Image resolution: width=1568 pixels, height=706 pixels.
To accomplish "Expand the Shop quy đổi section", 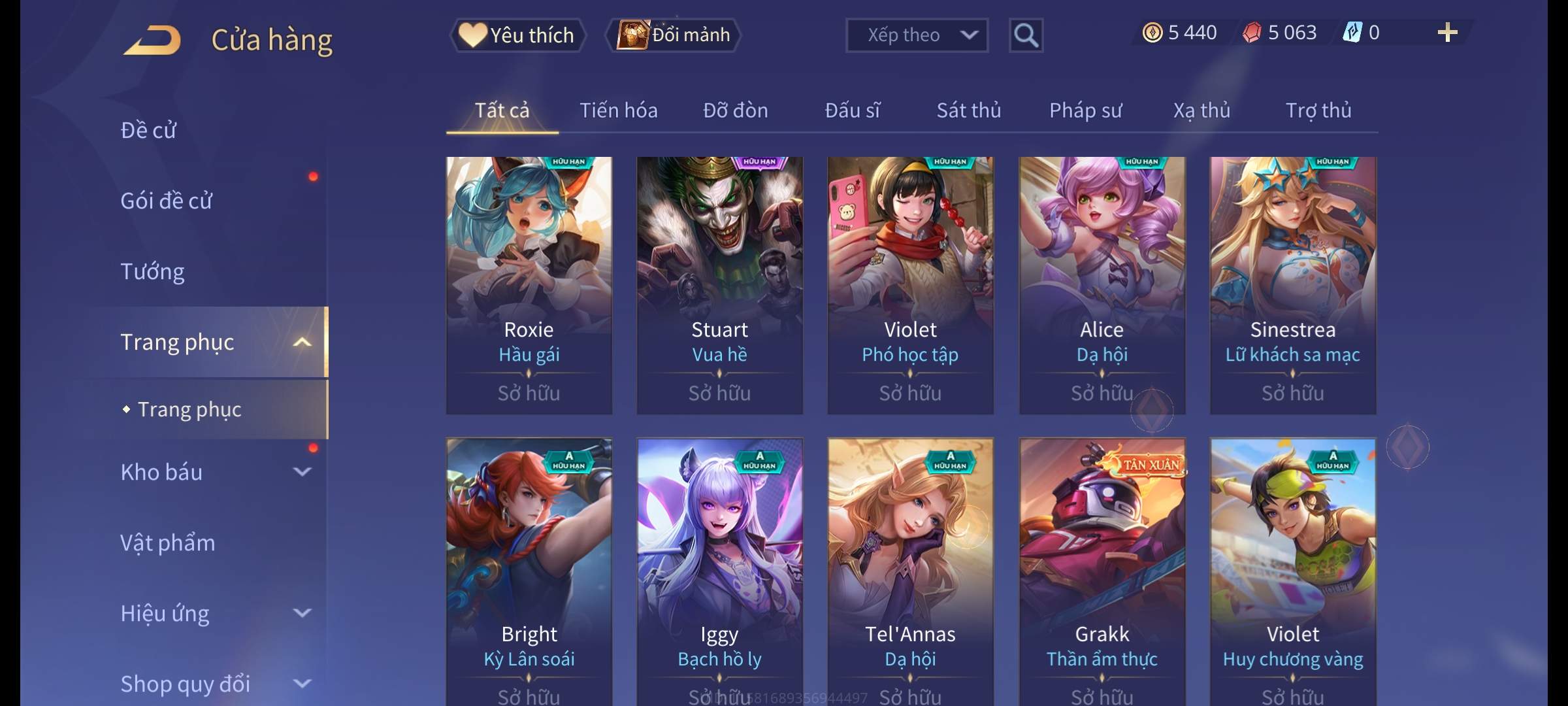I will [x=302, y=684].
